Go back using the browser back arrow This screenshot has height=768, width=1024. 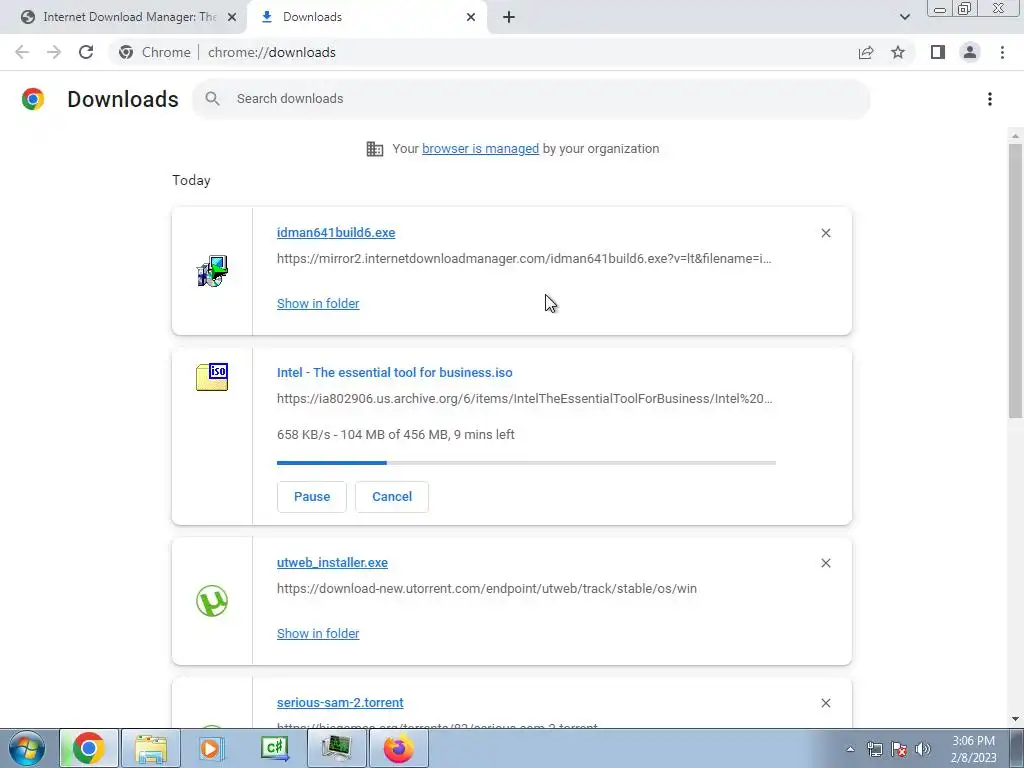coord(22,52)
